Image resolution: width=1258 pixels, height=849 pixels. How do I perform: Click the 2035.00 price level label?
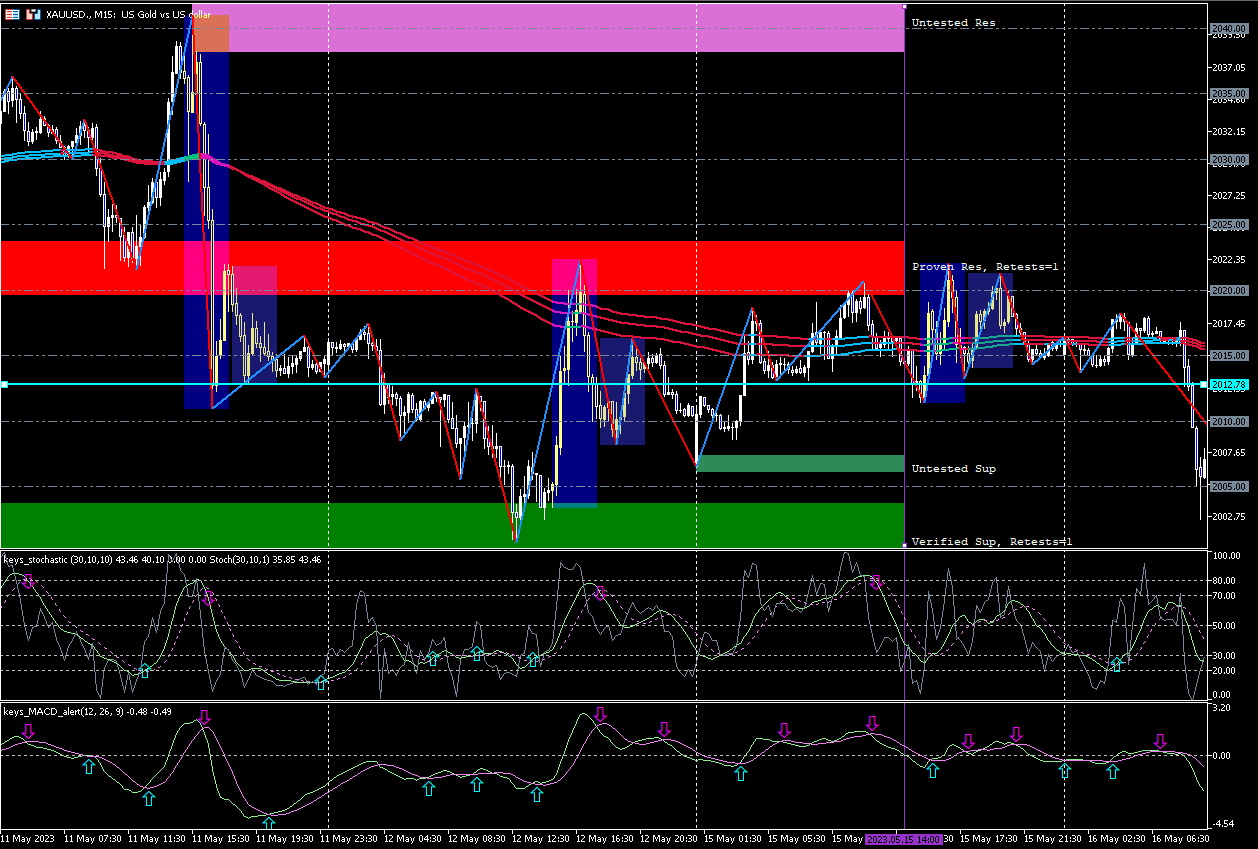[x=1227, y=94]
